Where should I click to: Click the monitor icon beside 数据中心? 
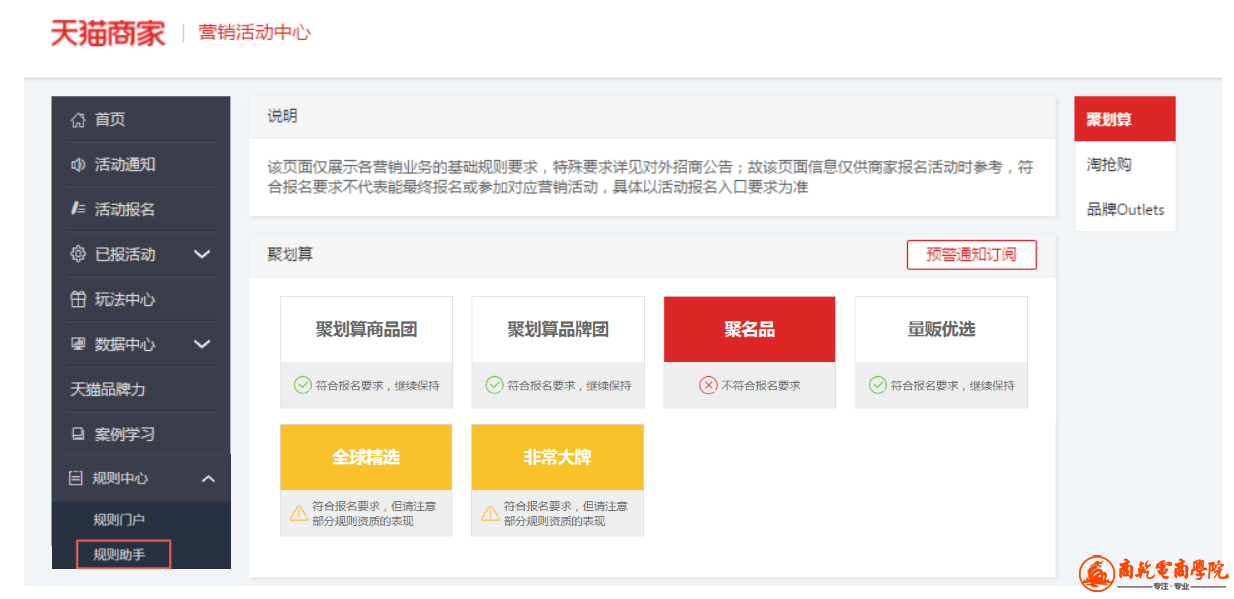coord(78,344)
